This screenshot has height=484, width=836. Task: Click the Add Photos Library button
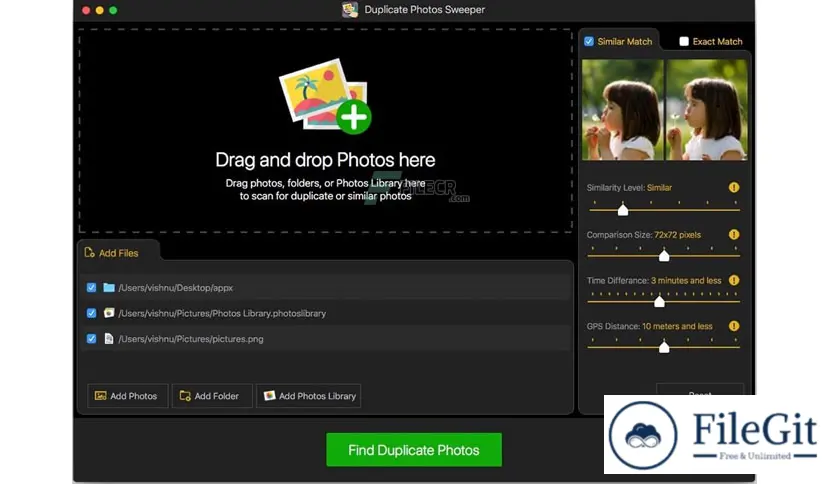[x=308, y=396]
